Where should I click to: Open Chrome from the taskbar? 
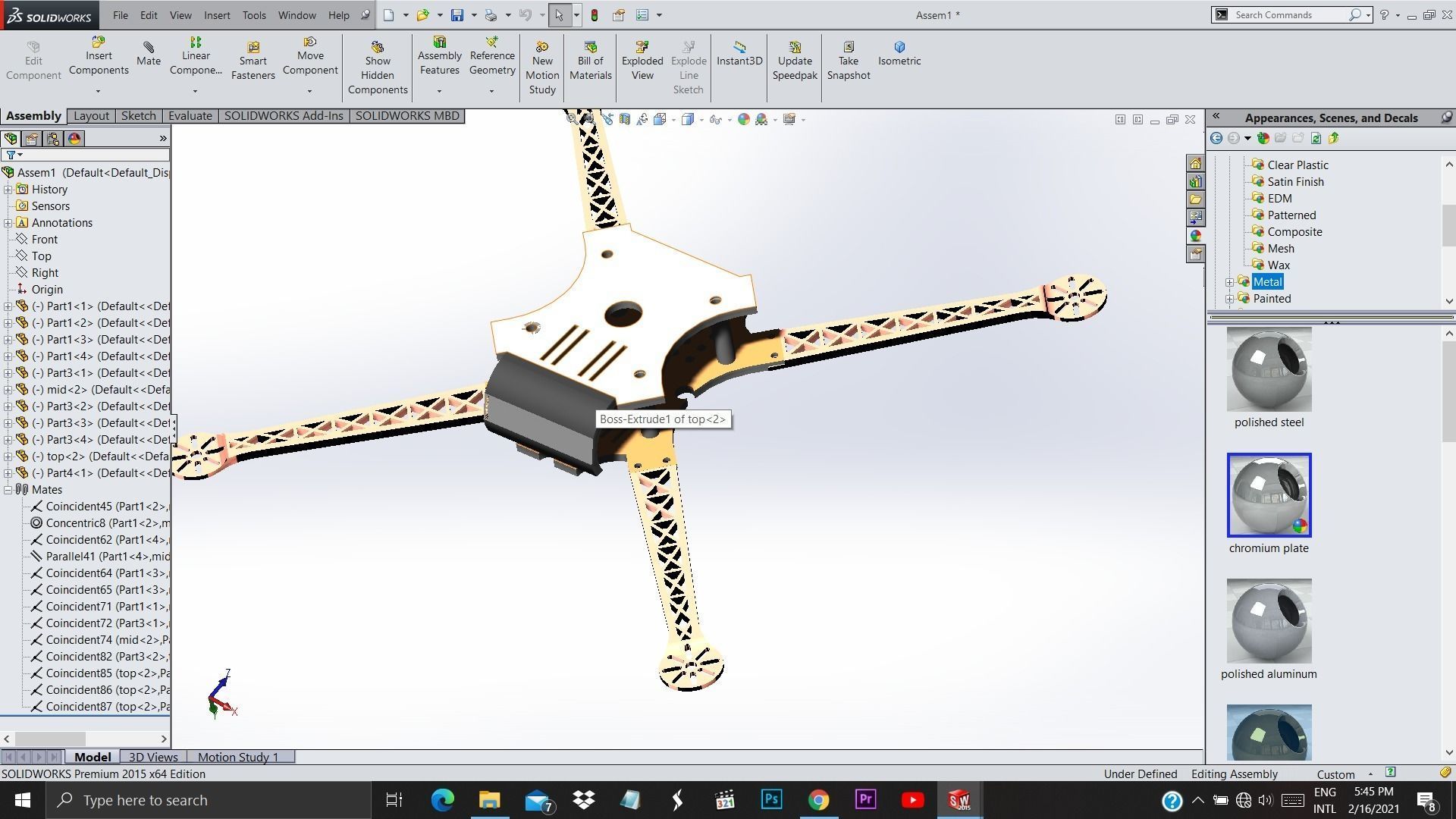[818, 800]
